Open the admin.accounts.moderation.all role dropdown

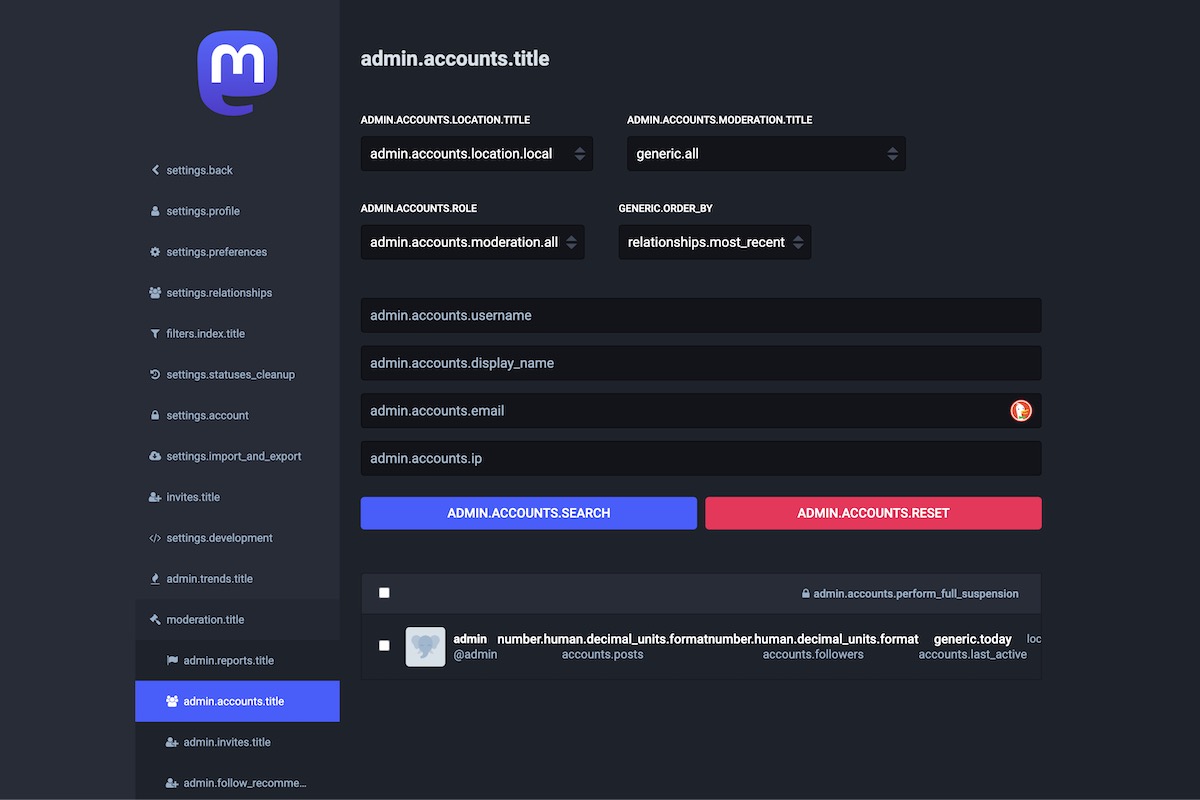click(x=472, y=242)
